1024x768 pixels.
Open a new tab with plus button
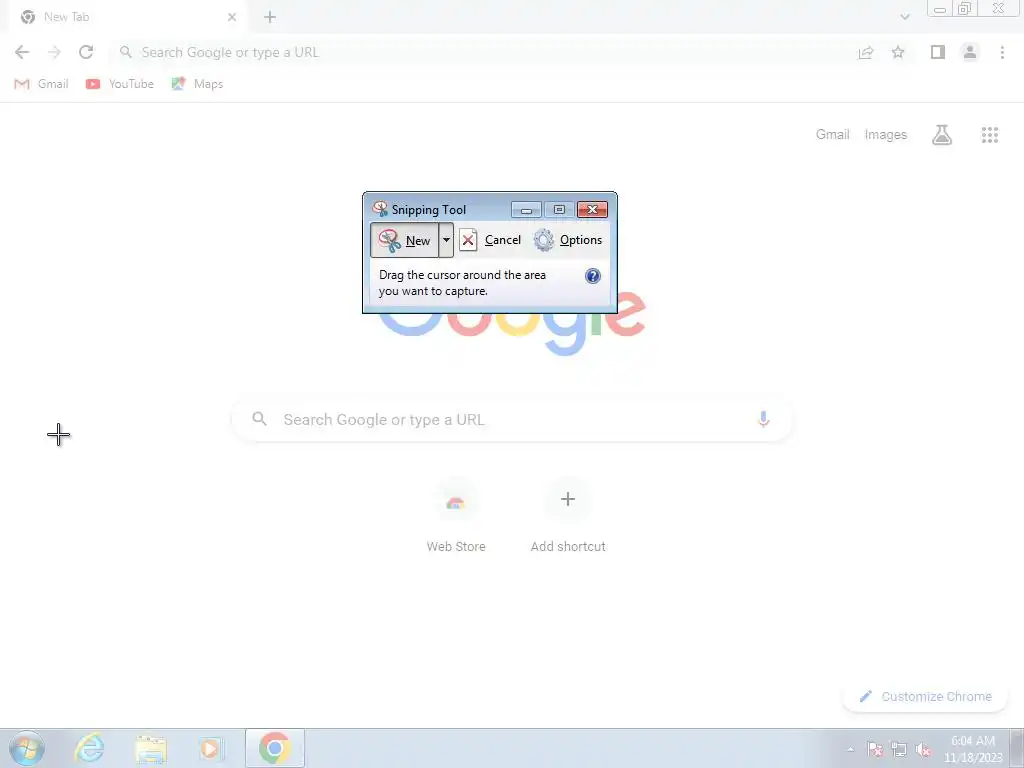pos(270,17)
